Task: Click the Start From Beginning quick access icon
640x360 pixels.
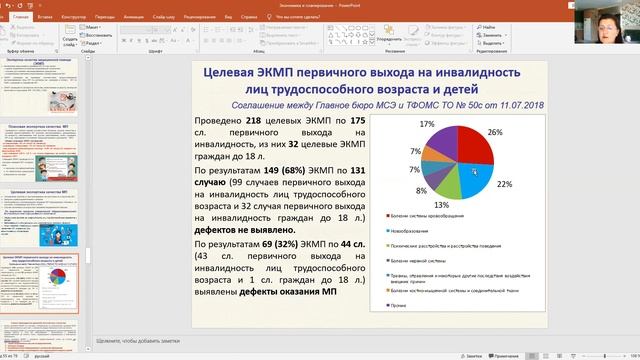Action: [x=30, y=6]
